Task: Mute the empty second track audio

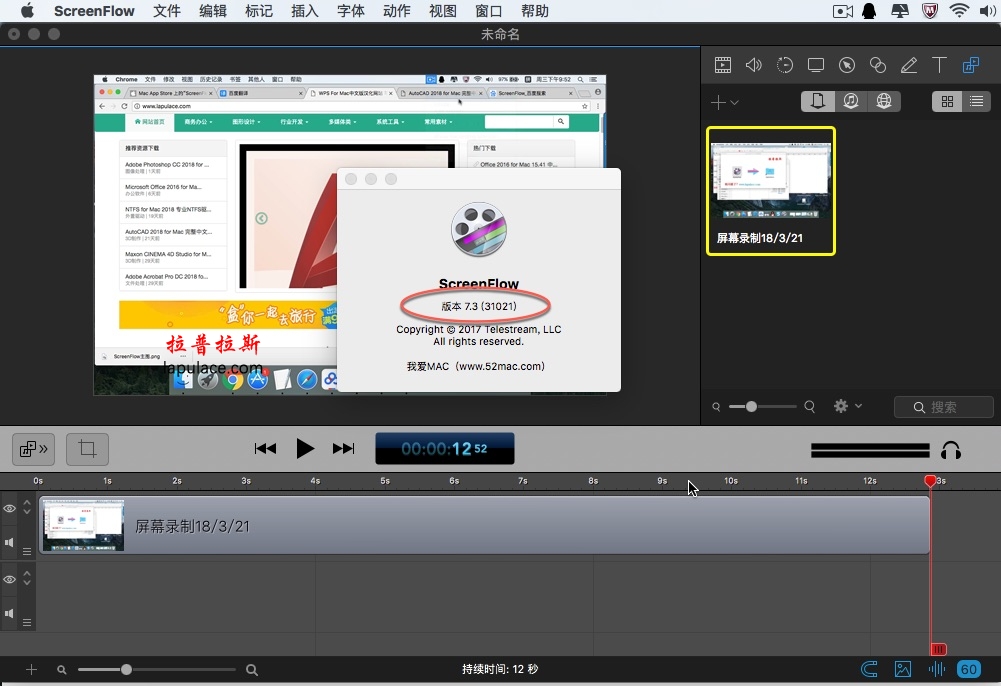Action: click(x=10, y=613)
